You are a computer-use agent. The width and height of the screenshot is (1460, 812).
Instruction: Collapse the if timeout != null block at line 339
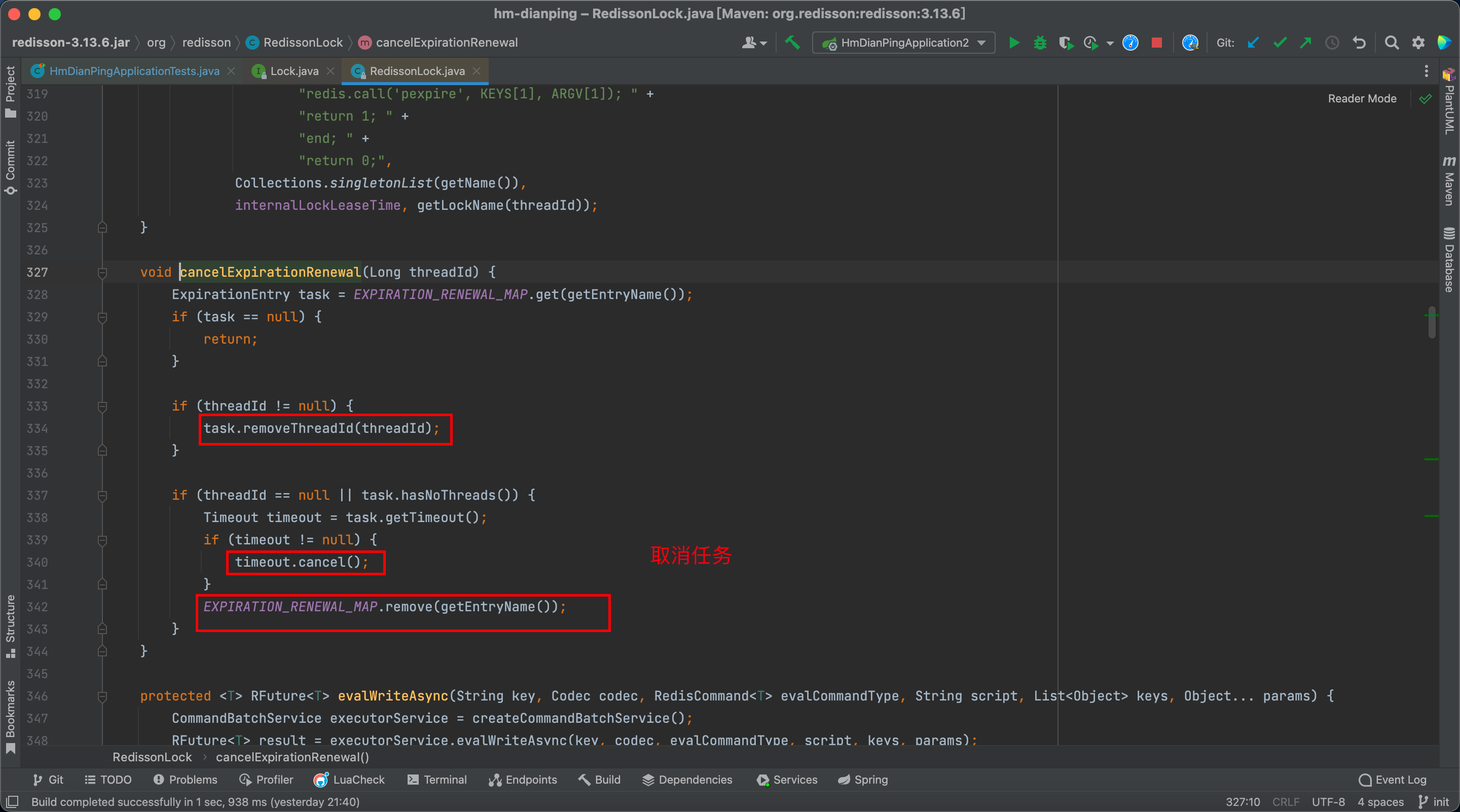tap(102, 541)
